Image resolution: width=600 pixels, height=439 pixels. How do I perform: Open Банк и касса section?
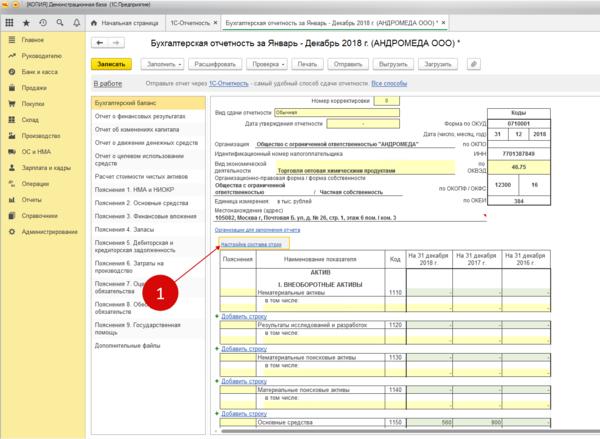[x=39, y=72]
